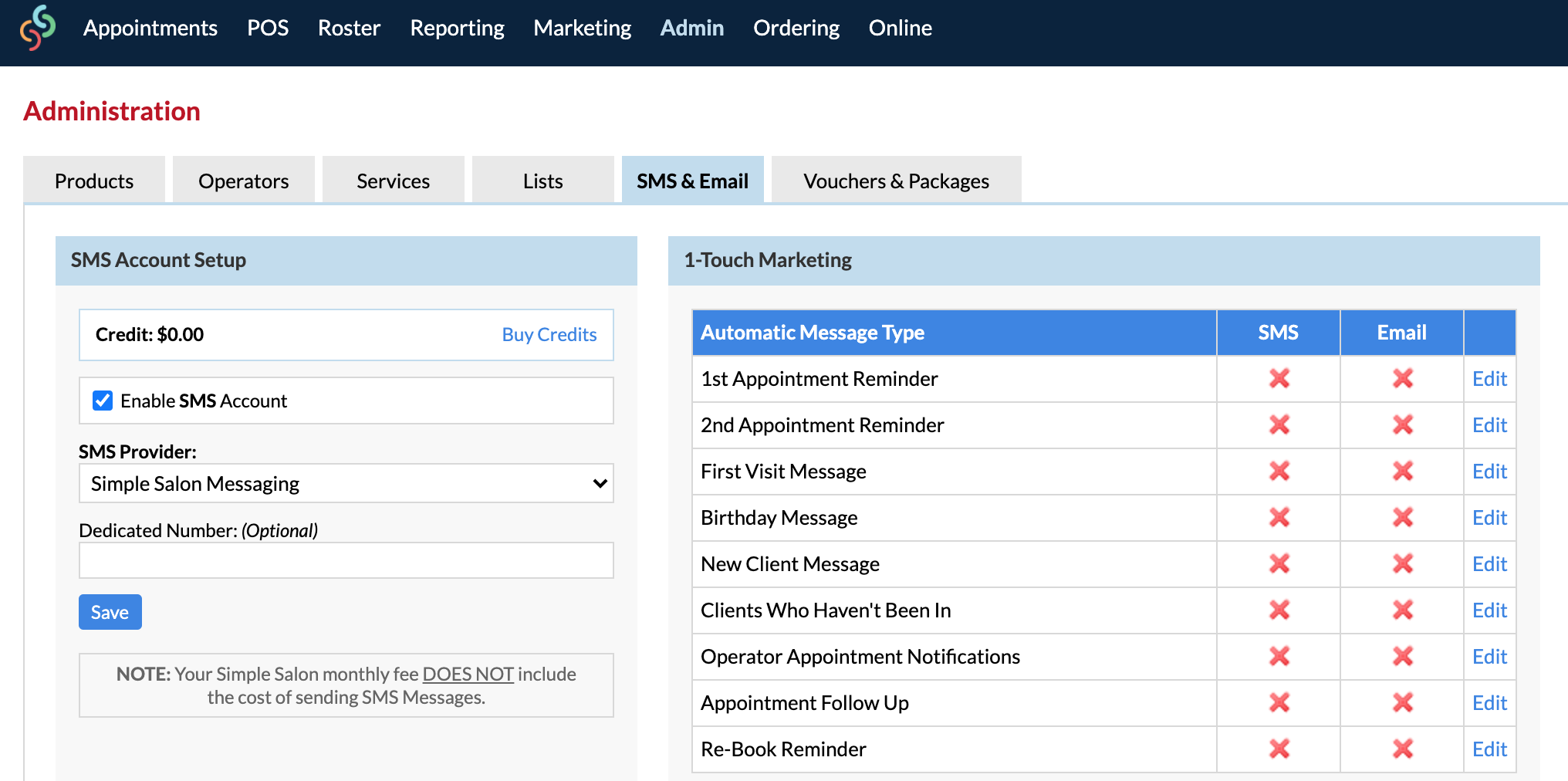The height and width of the screenshot is (781, 1568).
Task: Click Email red cross for 1st Appointment Reminder
Action: tap(1403, 378)
